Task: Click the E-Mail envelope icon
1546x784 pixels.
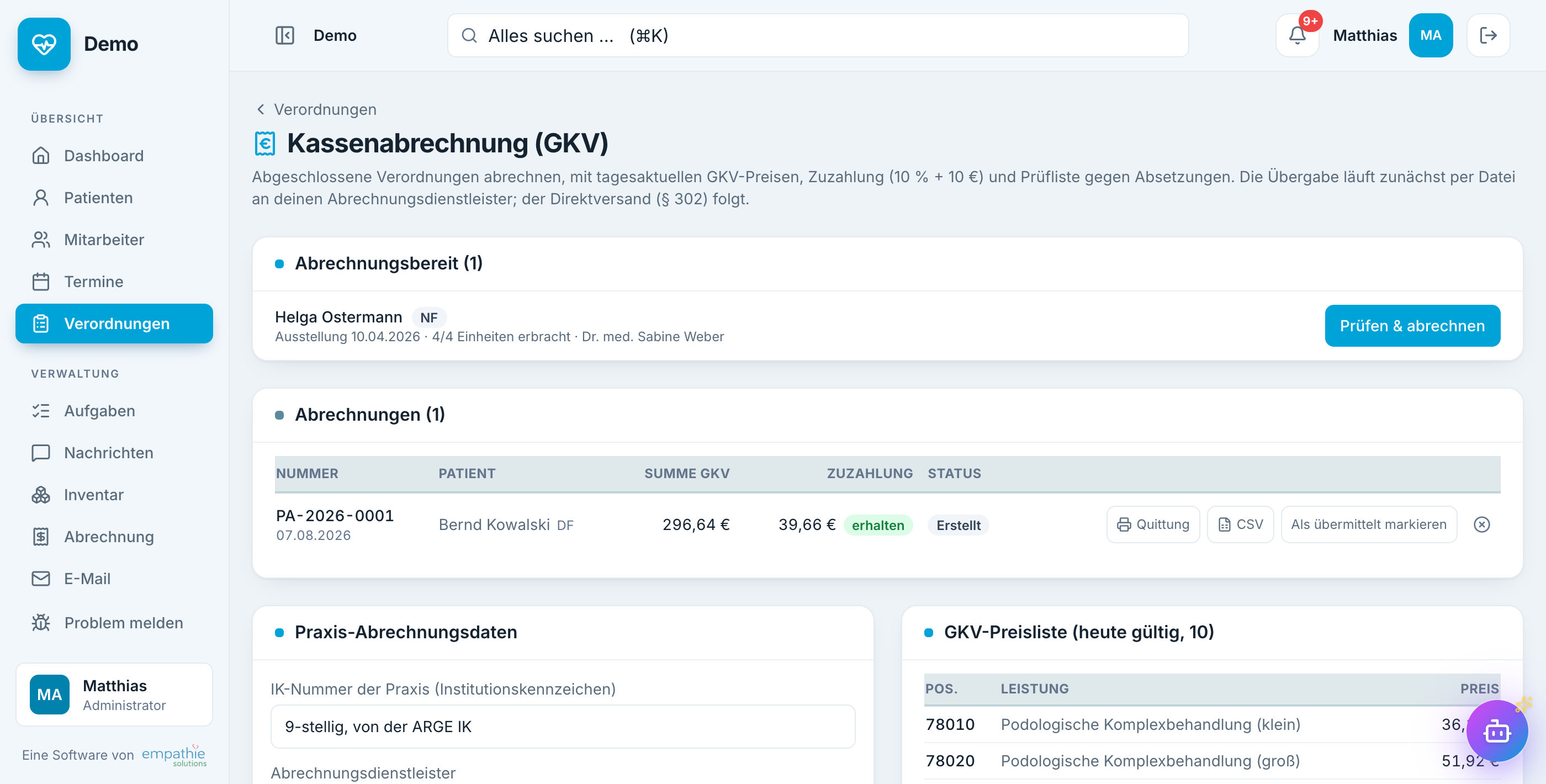Action: click(41, 579)
